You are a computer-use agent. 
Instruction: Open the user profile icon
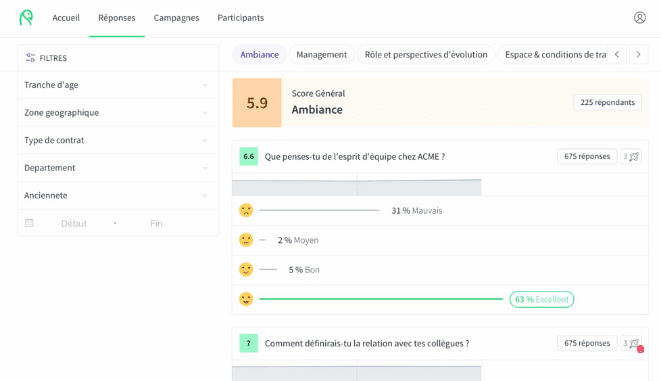pos(640,18)
